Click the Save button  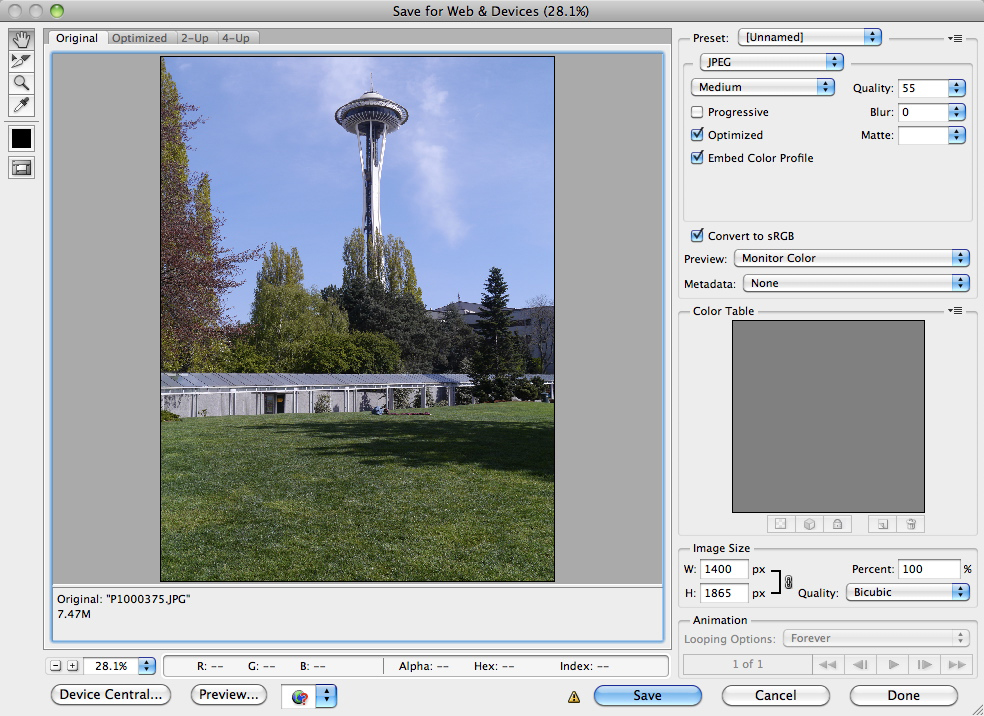pos(647,695)
